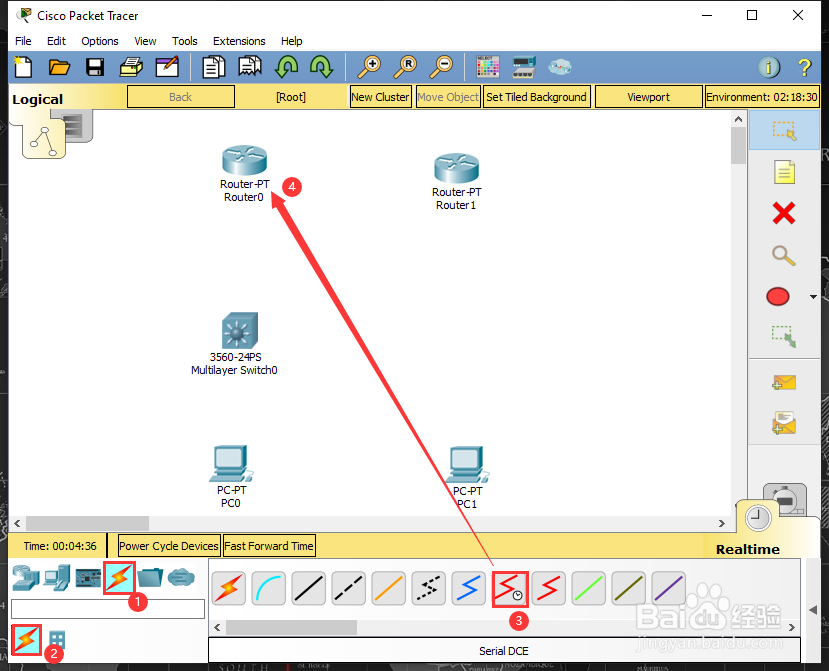Click the Redo green arrow icon
829x671 pixels.
321,67
